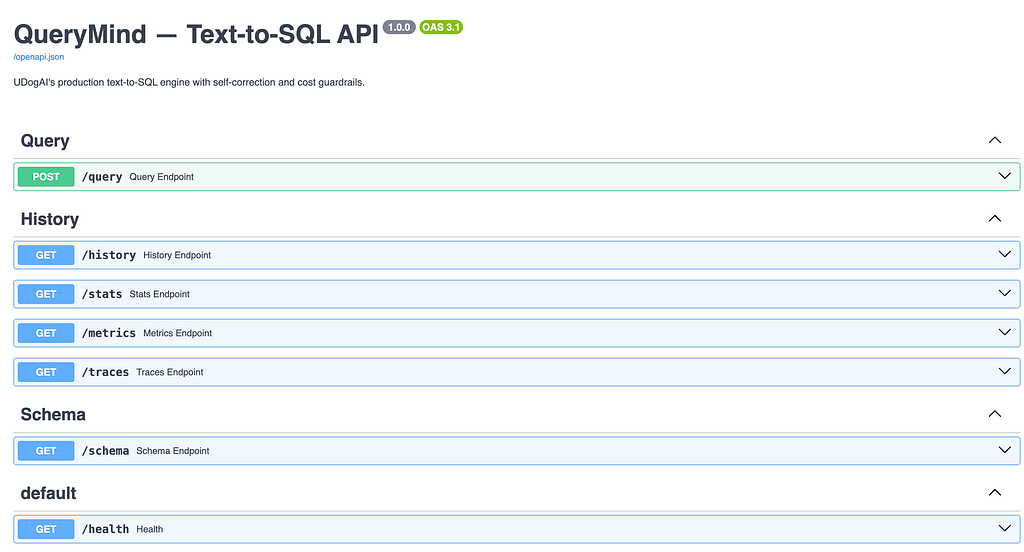Click the GET badge on /schema row
This screenshot has width=1024, height=552.
click(46, 451)
